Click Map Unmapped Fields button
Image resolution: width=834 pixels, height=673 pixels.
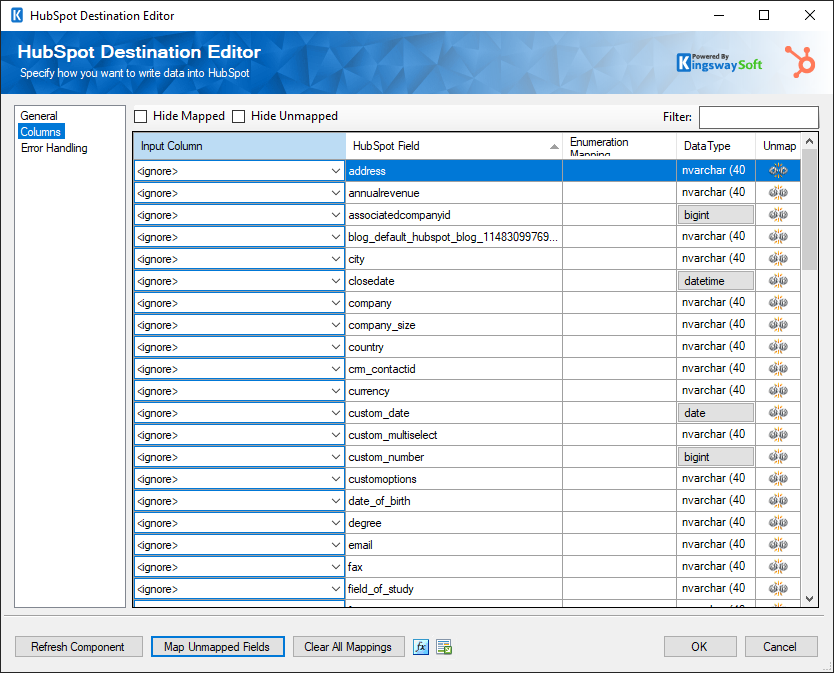pos(218,647)
